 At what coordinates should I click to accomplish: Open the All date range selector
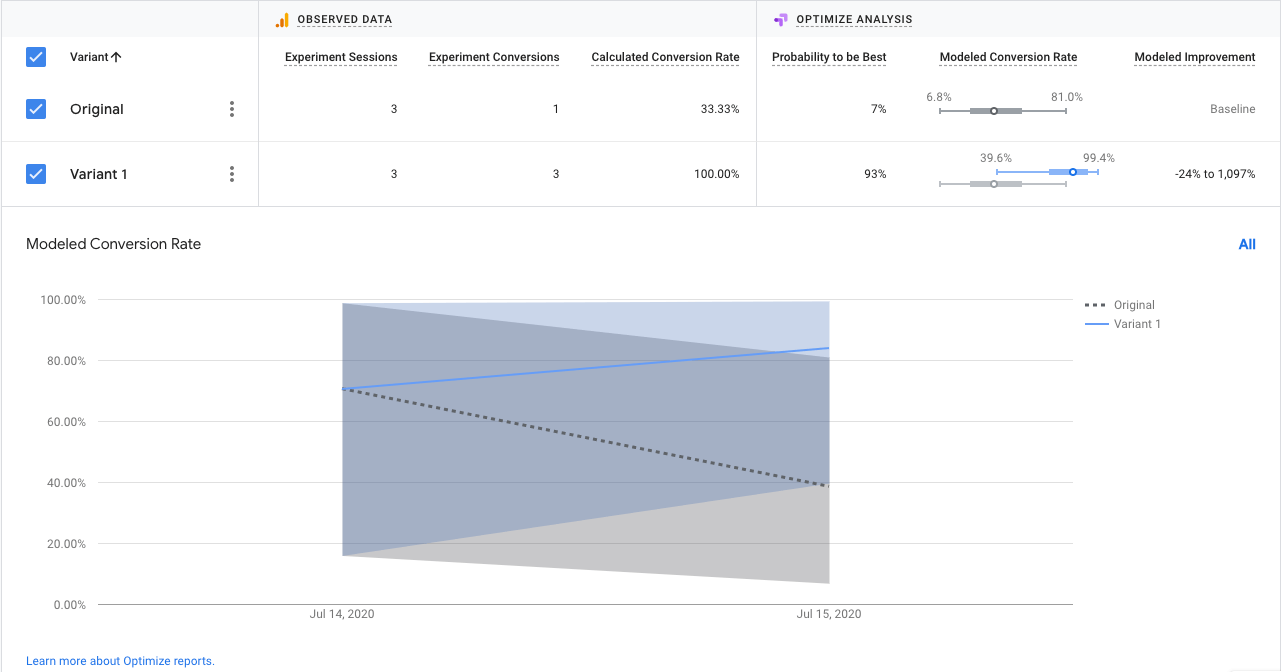tap(1246, 244)
